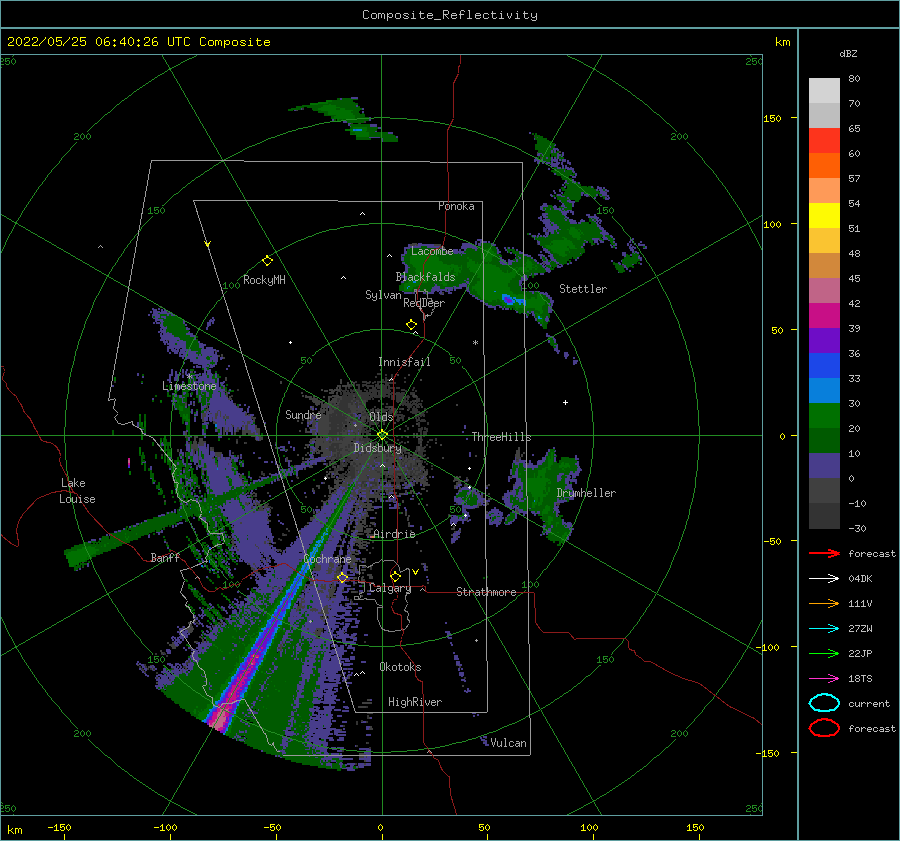Click the Stettler city label

(x=583, y=289)
